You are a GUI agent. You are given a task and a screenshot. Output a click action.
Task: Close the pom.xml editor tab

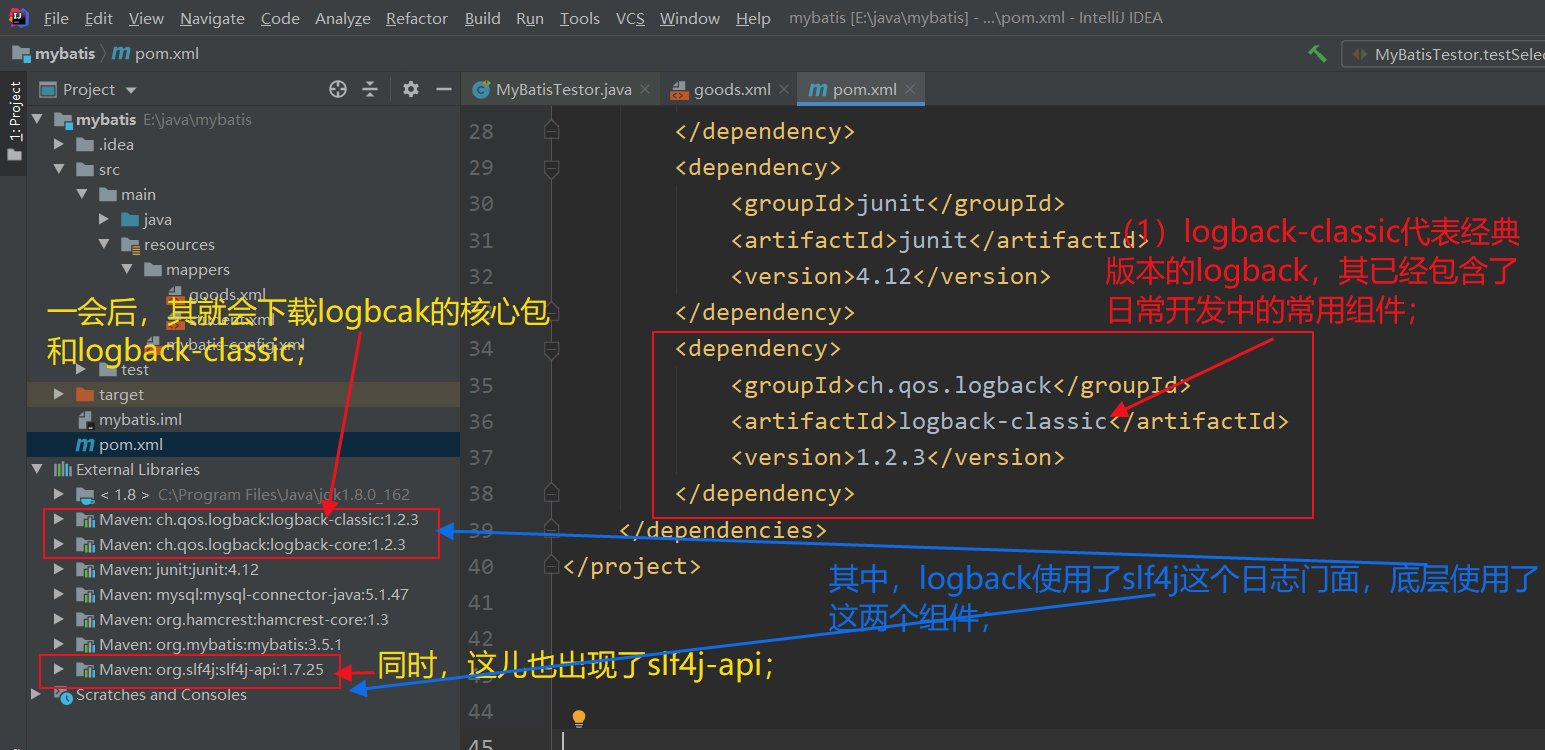(910, 90)
